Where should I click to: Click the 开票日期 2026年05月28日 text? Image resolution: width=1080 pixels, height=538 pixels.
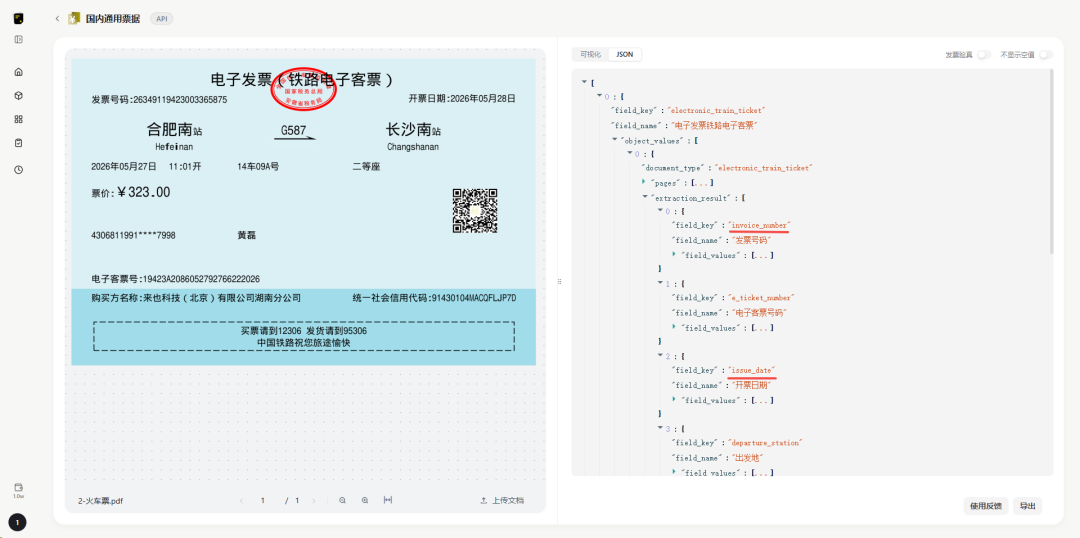coord(462,99)
